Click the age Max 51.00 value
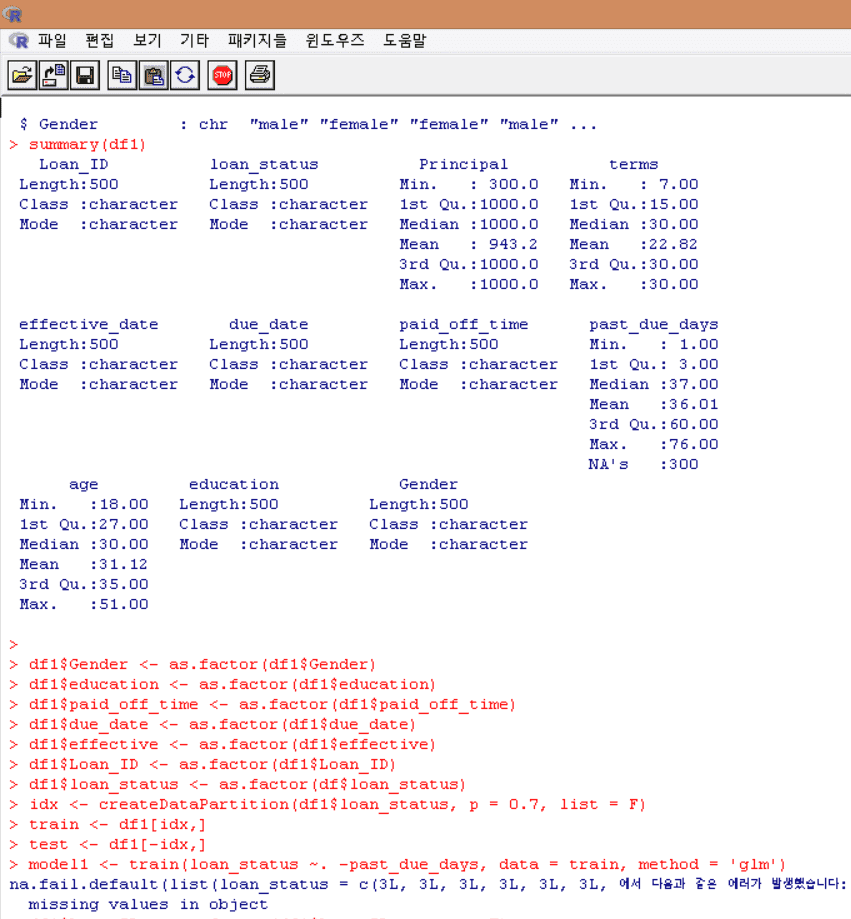Screen dimensions: 851x919 point(124,604)
